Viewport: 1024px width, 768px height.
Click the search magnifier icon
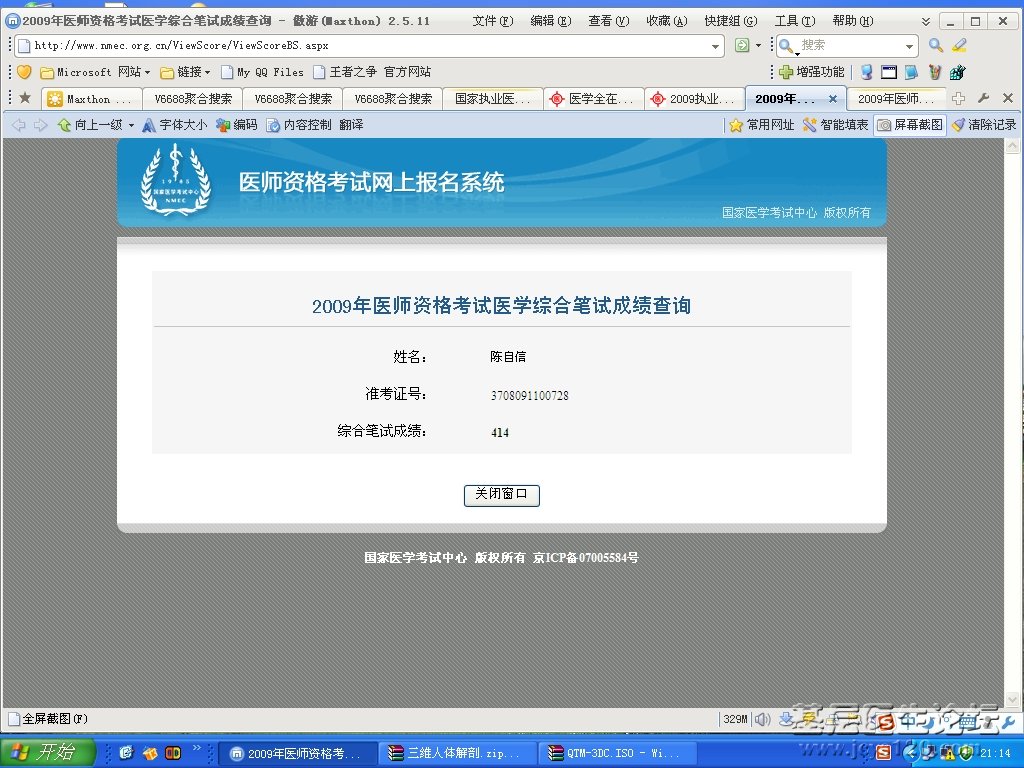tap(936, 46)
